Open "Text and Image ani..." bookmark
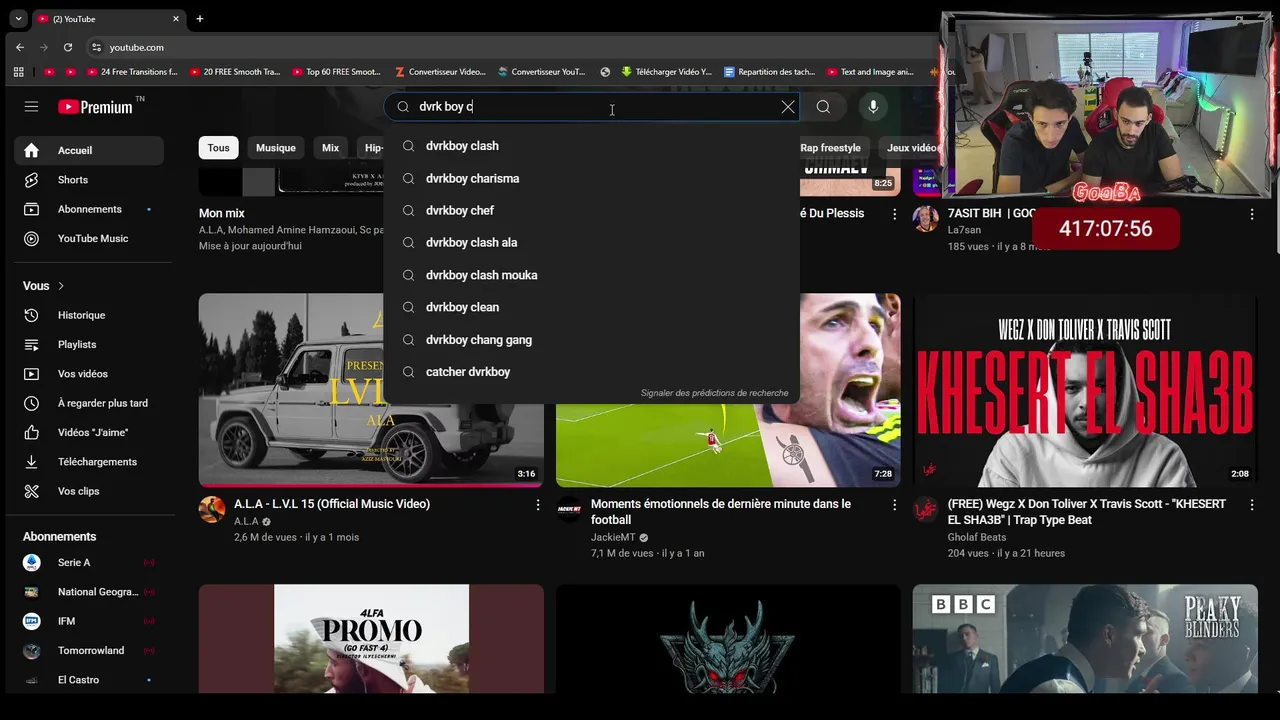1280x720 pixels. (870, 72)
